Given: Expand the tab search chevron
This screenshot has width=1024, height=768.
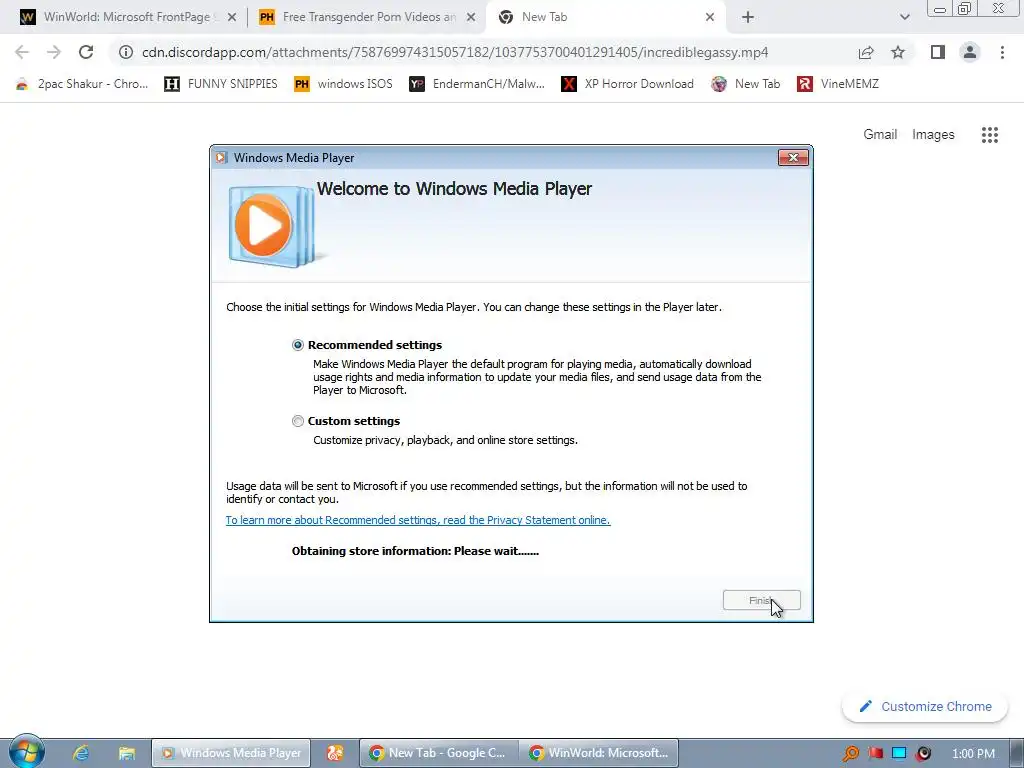Looking at the screenshot, I should [x=904, y=17].
